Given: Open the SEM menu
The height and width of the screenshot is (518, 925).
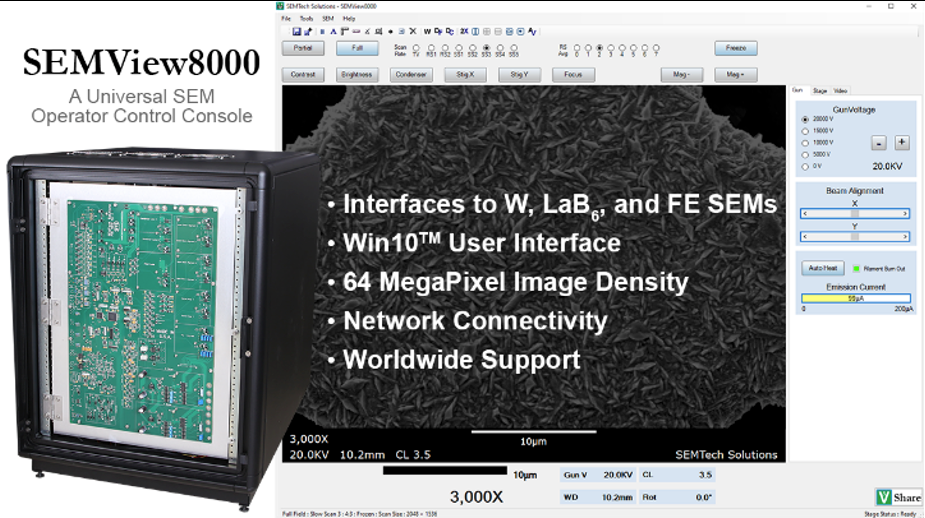Looking at the screenshot, I should pyautogui.click(x=328, y=19).
